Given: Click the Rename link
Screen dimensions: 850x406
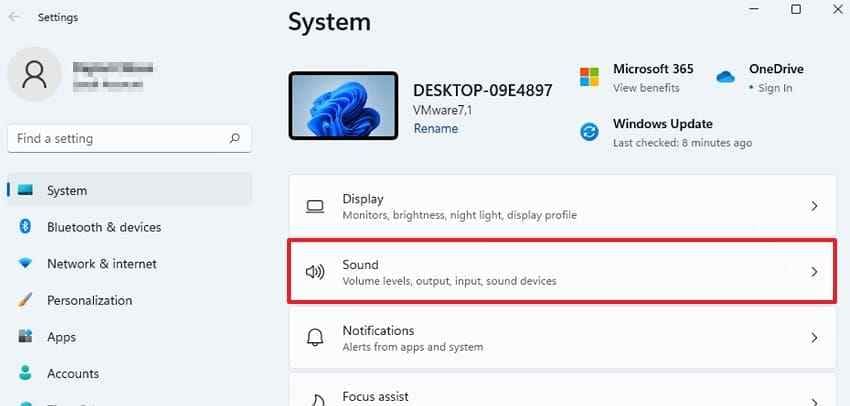Looking at the screenshot, I should [436, 128].
